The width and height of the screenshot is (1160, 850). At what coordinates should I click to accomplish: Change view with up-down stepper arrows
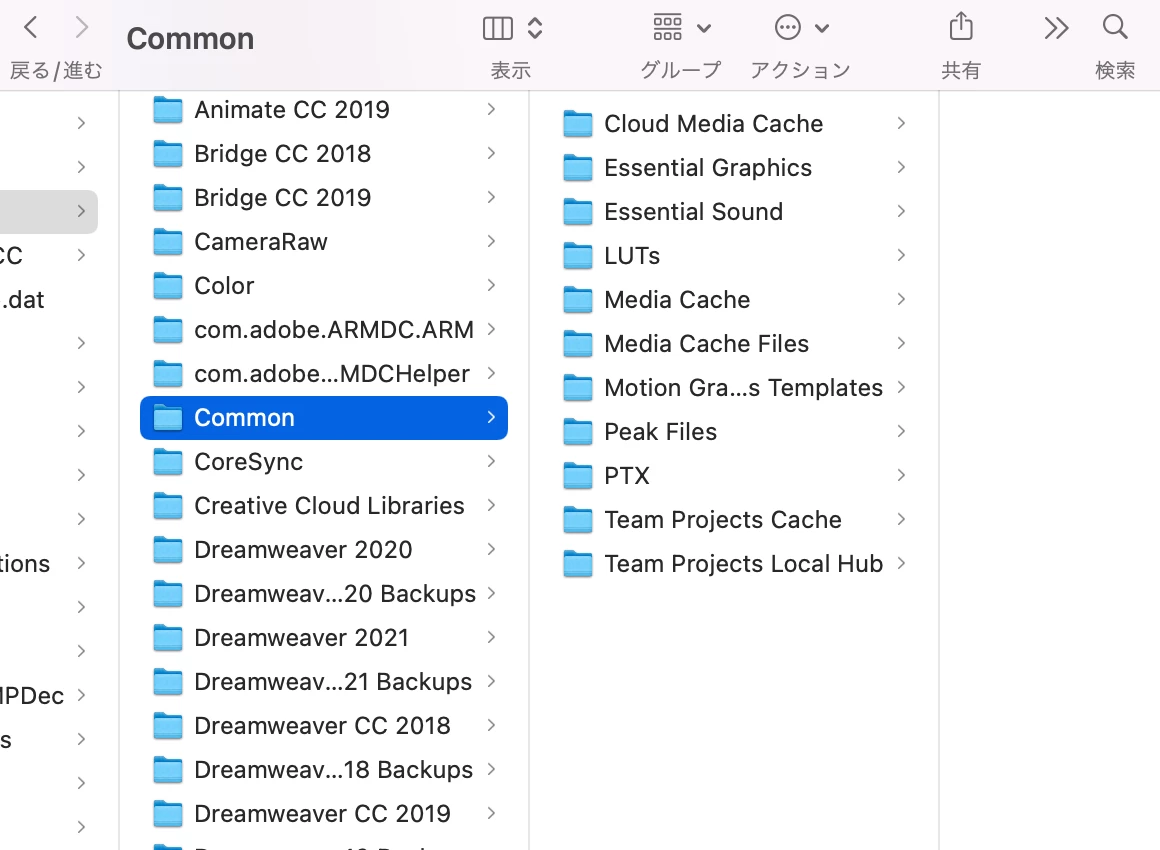[x=535, y=28]
